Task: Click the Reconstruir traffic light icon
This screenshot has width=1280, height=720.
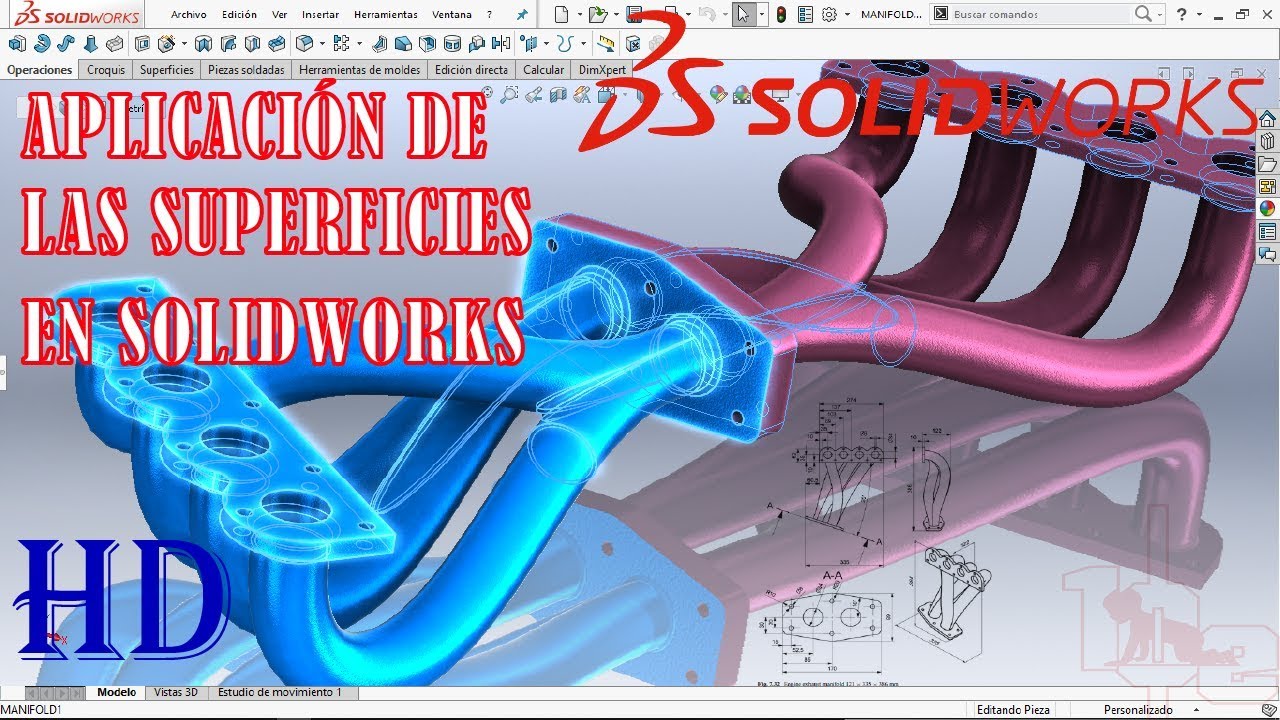Action: click(781, 14)
